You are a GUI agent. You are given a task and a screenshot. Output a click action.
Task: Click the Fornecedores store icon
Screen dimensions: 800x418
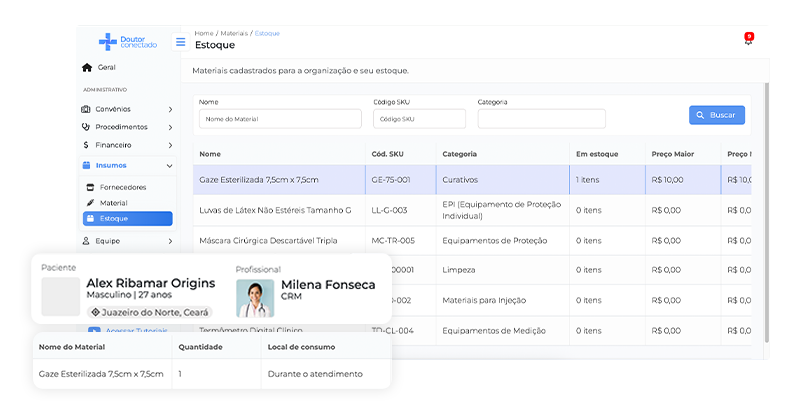(x=90, y=187)
